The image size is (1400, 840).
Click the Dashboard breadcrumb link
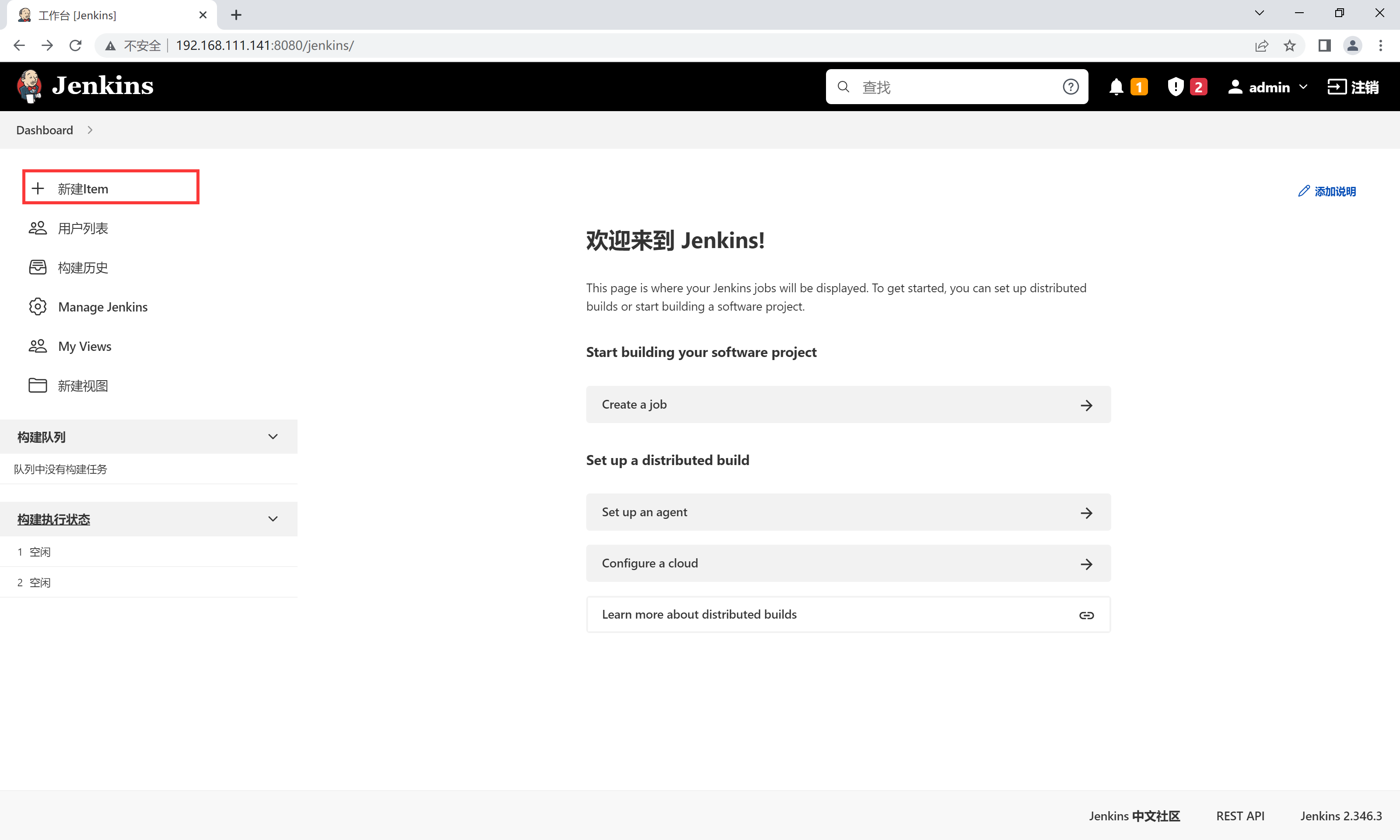(44, 130)
